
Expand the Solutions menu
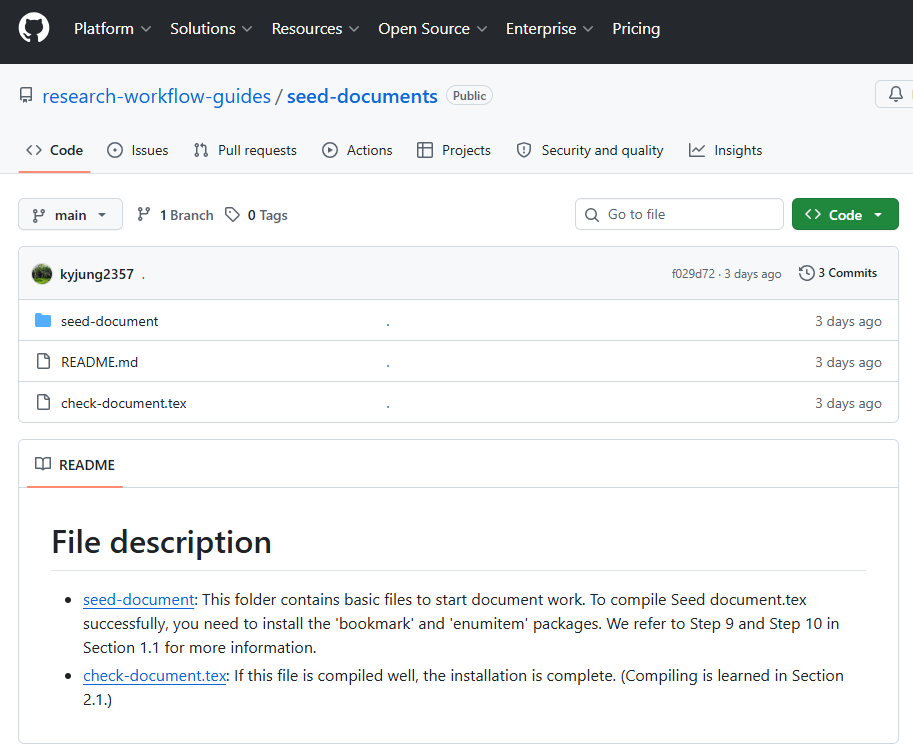(211, 29)
